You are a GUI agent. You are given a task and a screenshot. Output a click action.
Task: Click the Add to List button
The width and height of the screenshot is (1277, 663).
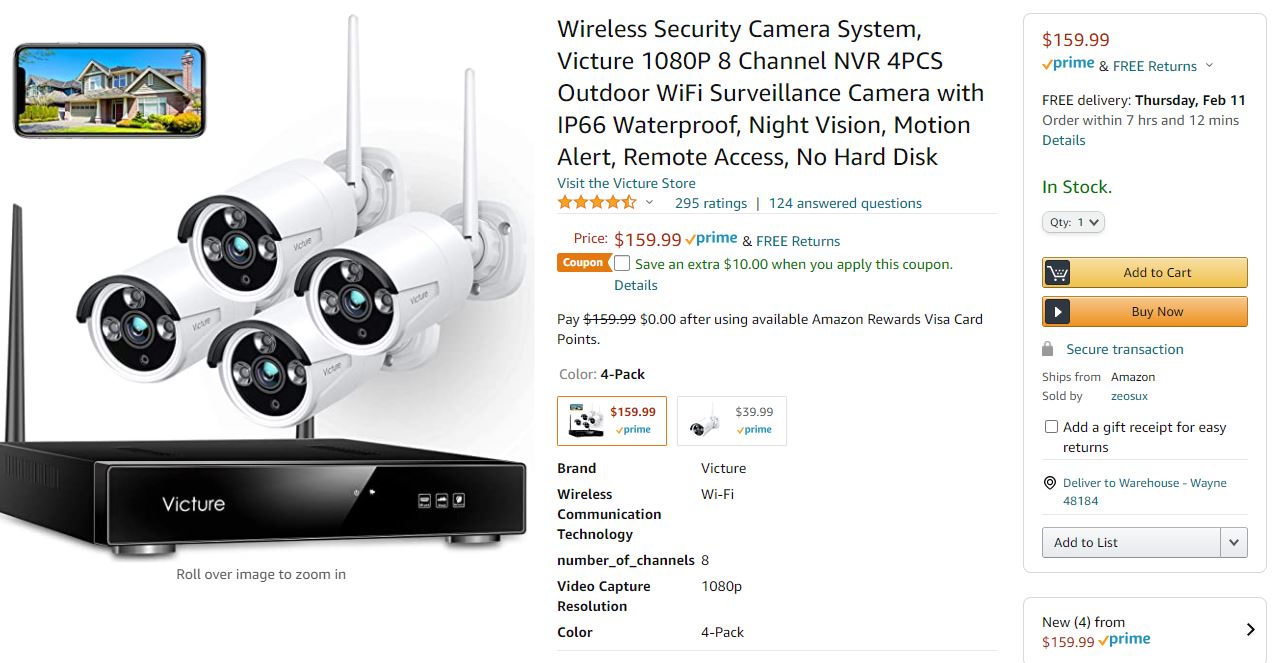tap(1131, 543)
